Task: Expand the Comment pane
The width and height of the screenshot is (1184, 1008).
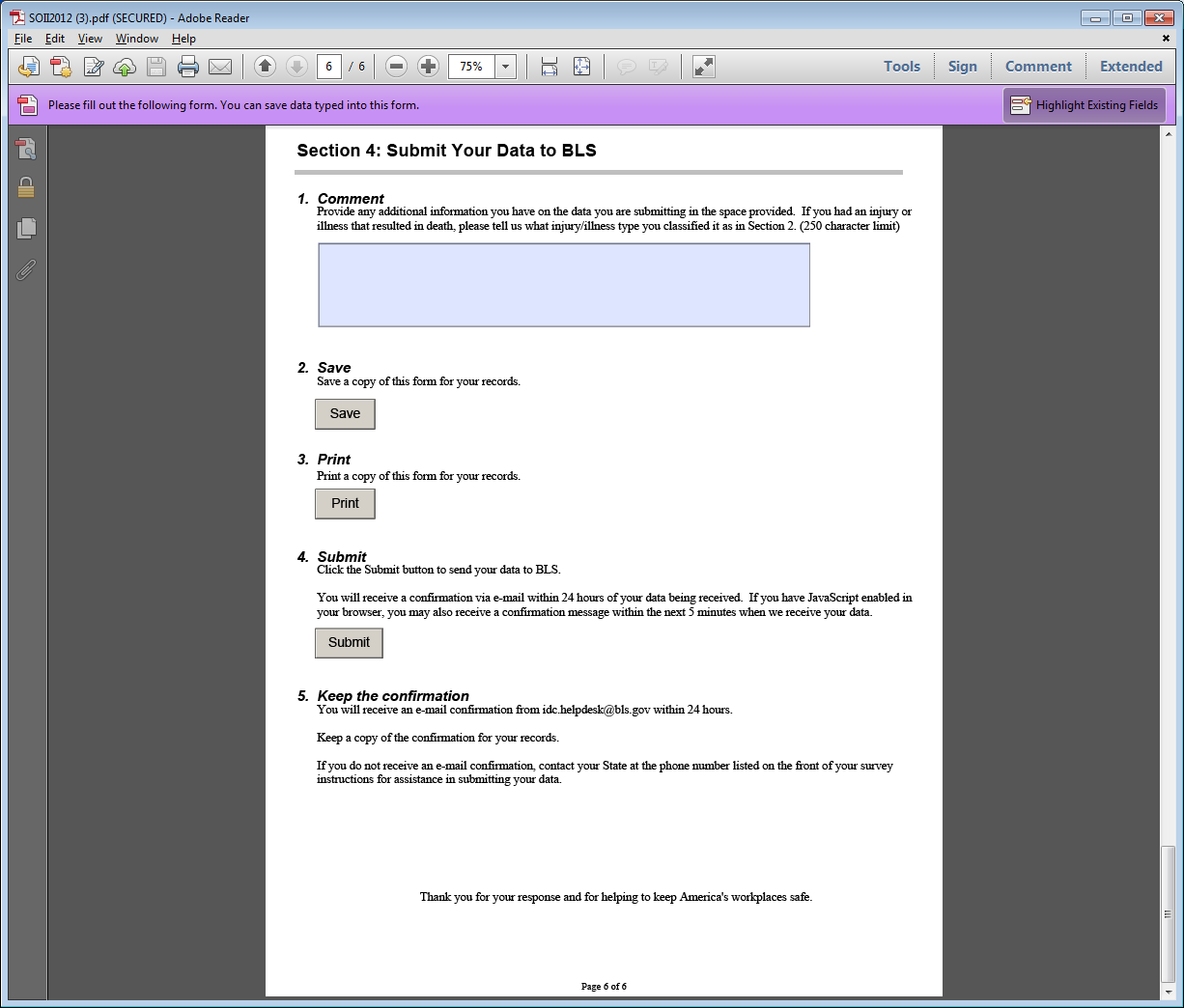Action: tap(1038, 67)
